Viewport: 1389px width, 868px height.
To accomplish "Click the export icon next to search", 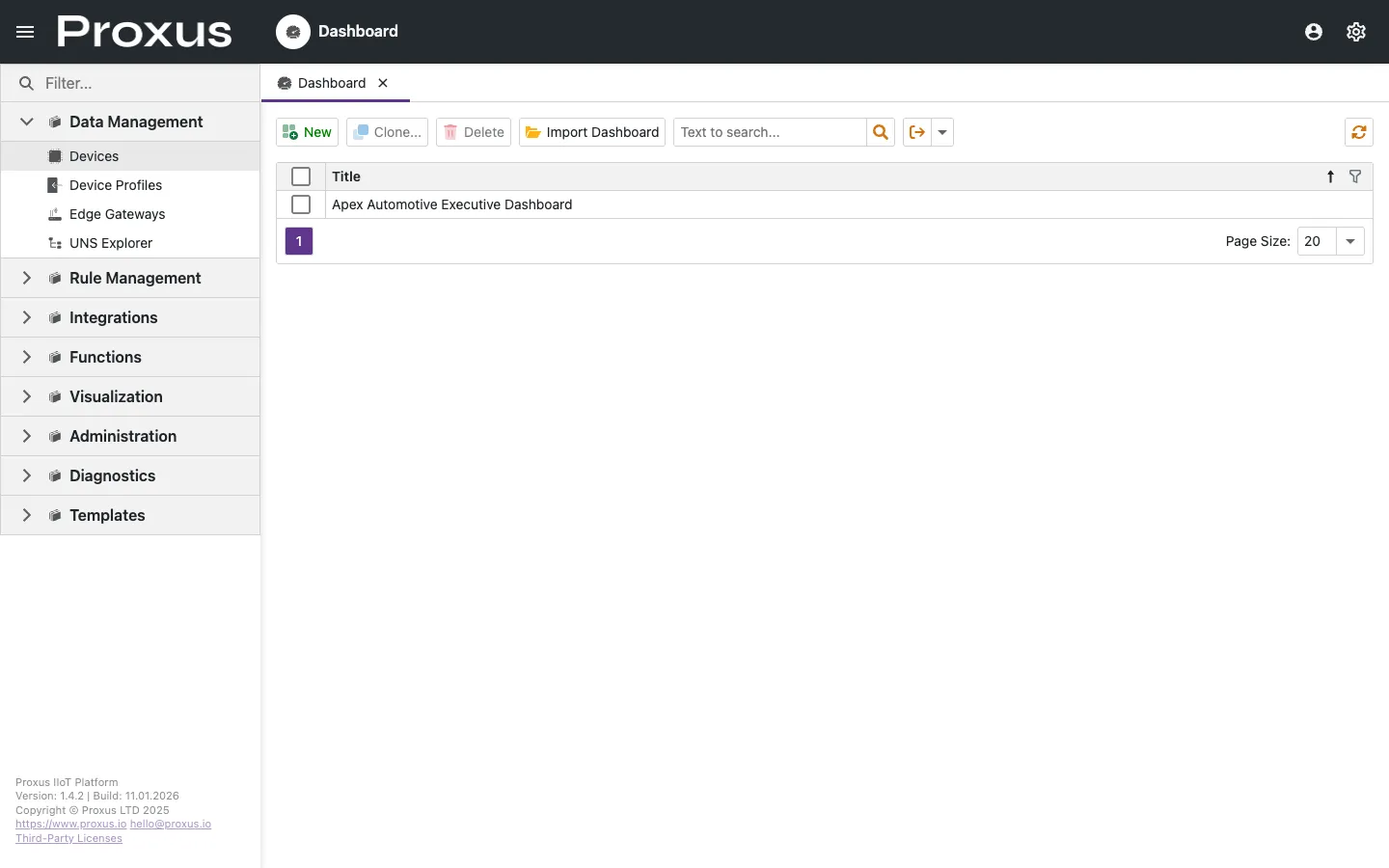I will (914, 132).
